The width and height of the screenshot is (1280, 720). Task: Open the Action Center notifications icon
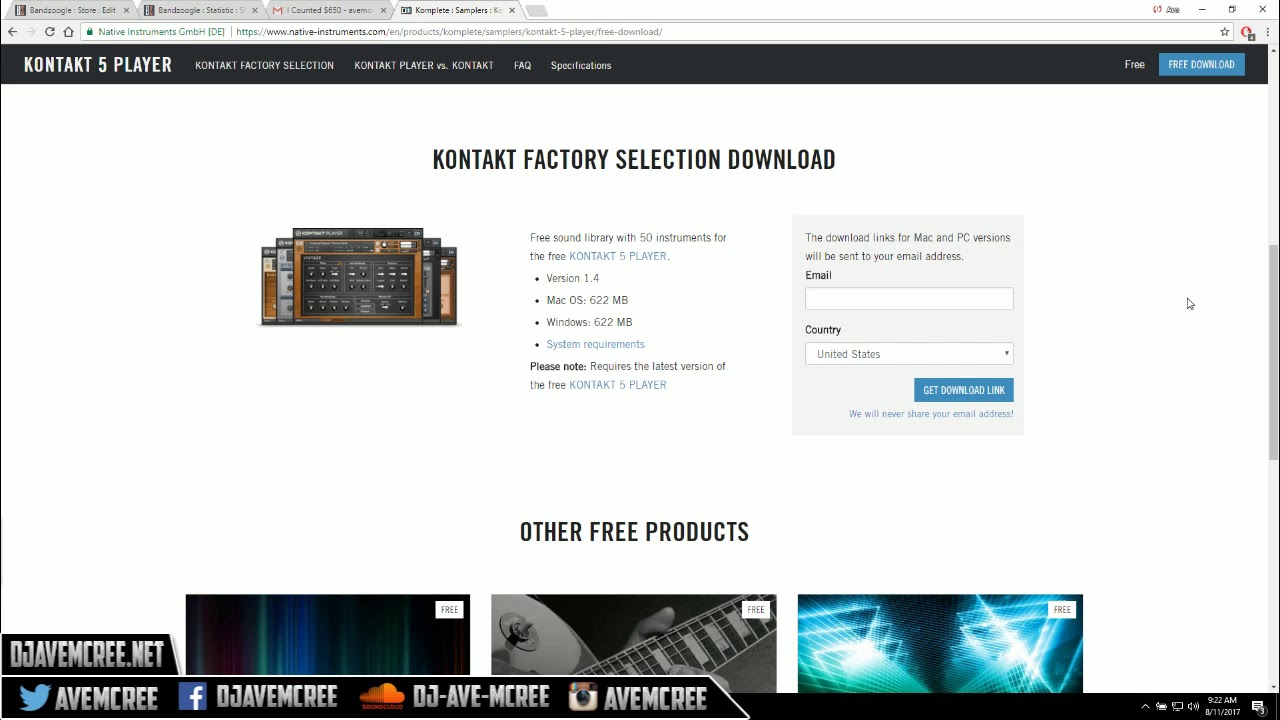(x=1259, y=707)
